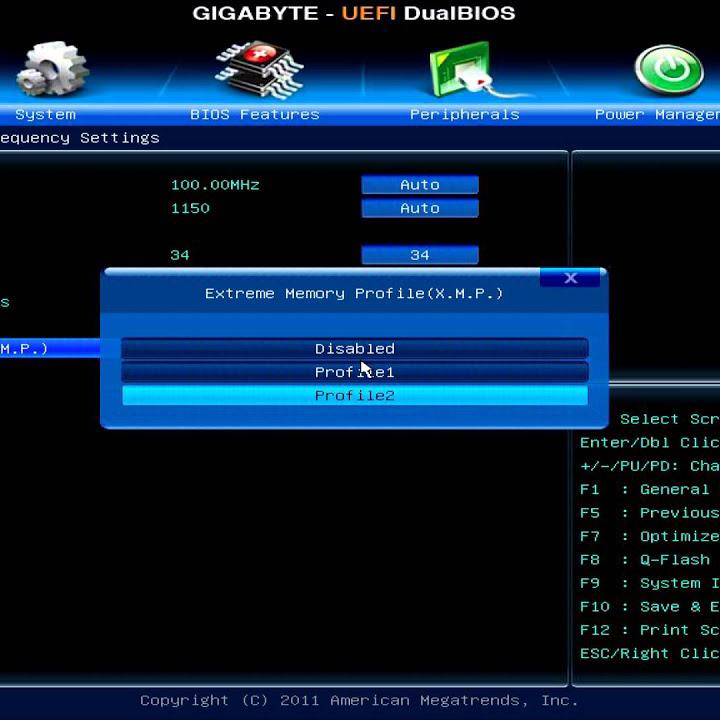
Task: Open the Auto setting beside 100.00MHz
Action: [x=419, y=185]
